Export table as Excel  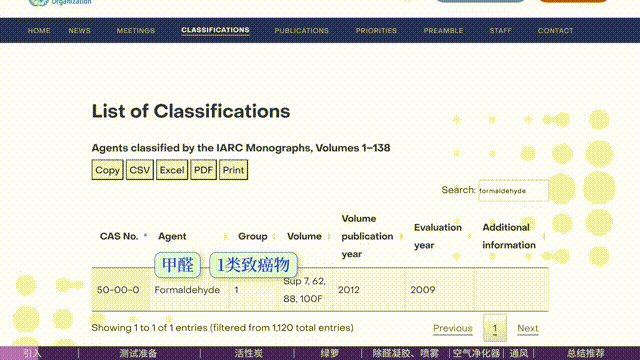[172, 170]
